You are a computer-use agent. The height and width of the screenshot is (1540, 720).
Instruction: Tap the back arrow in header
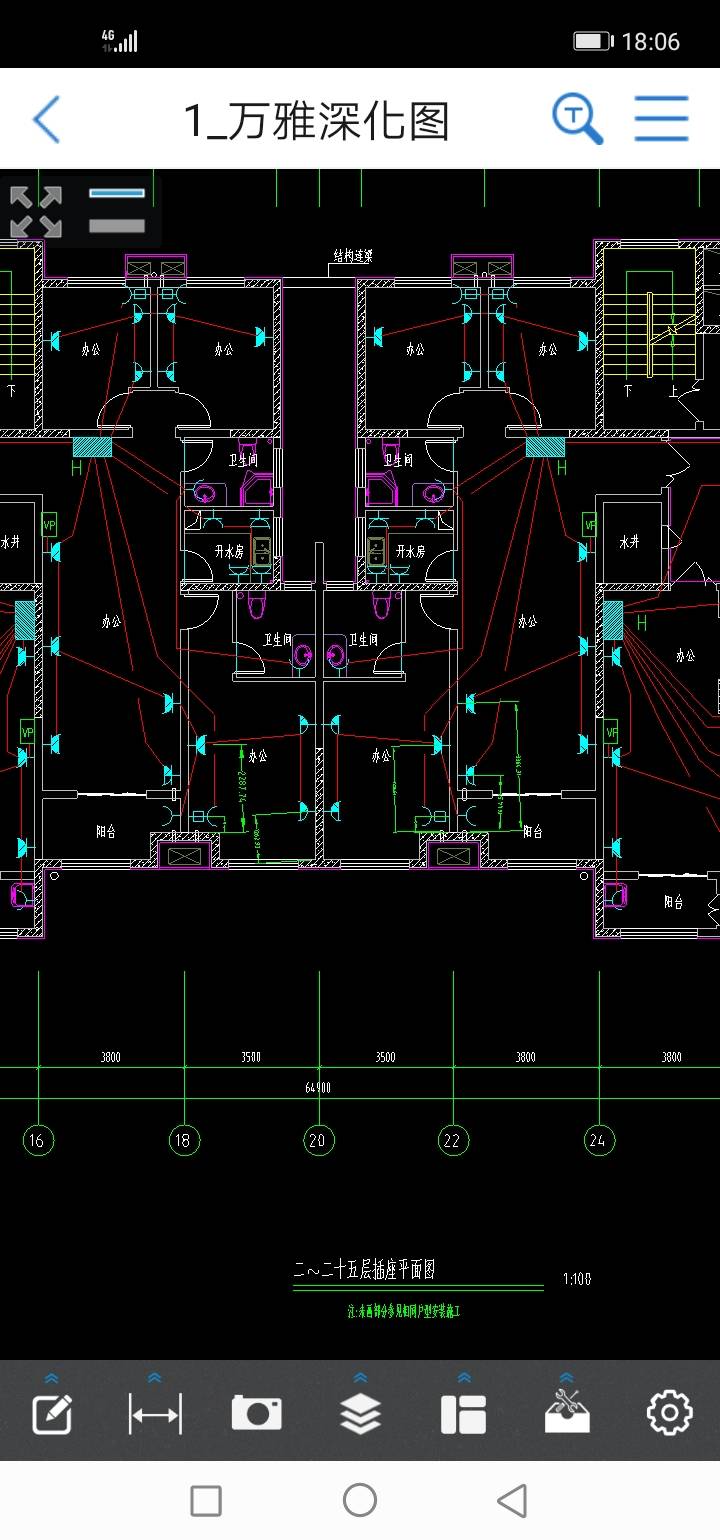pyautogui.click(x=46, y=120)
